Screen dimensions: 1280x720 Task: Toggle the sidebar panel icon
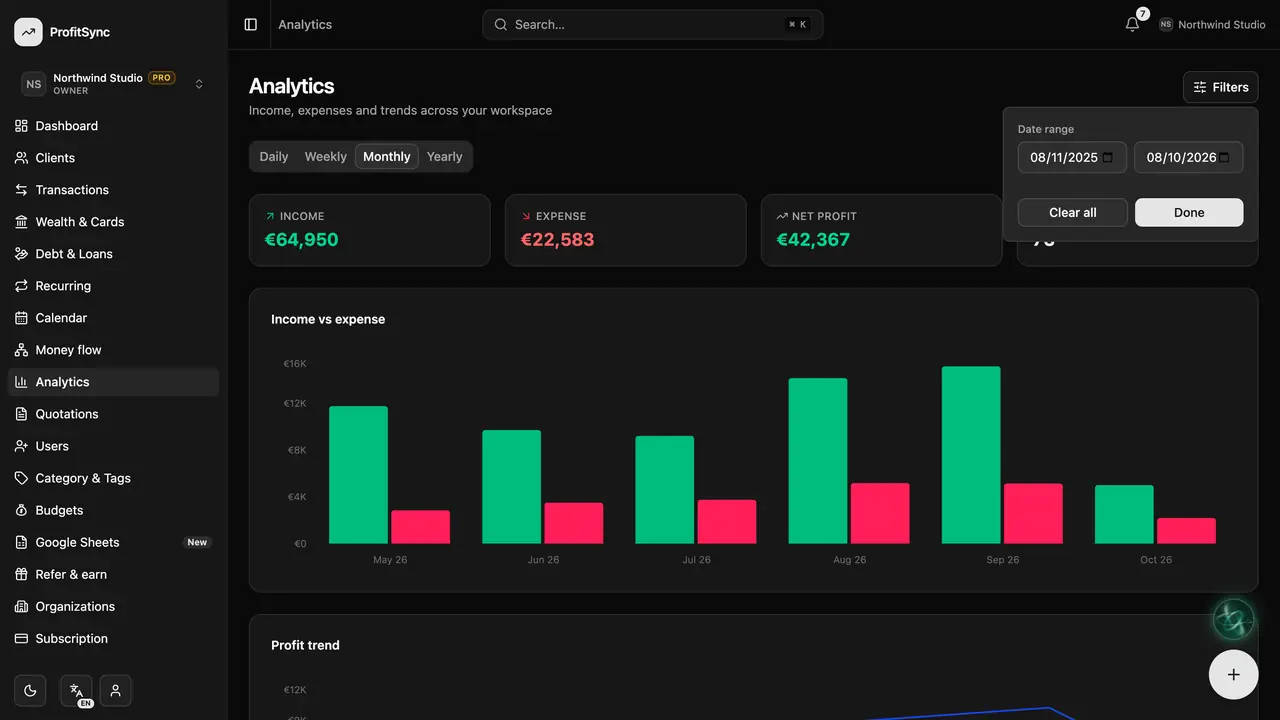pyautogui.click(x=251, y=24)
